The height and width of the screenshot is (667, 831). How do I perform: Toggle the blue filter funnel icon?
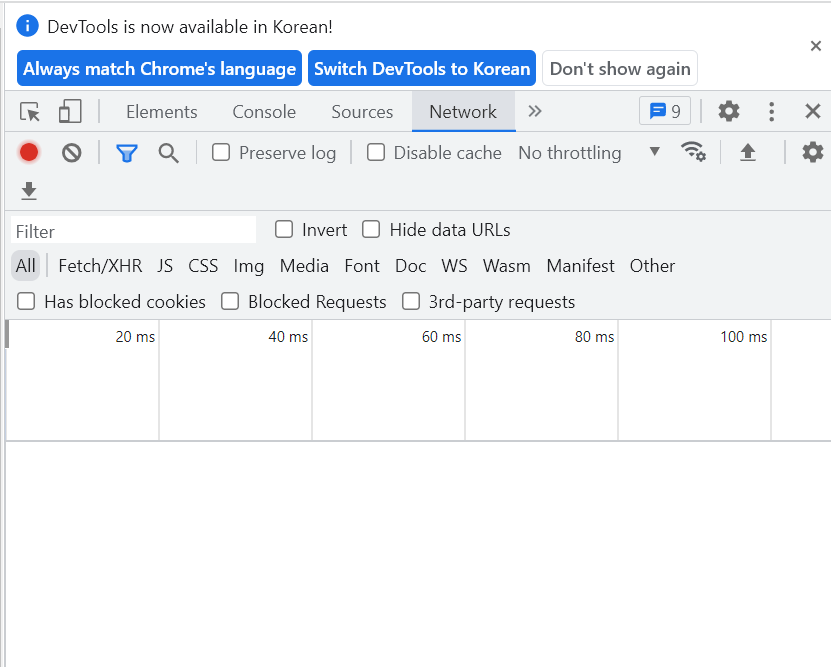tap(127, 153)
